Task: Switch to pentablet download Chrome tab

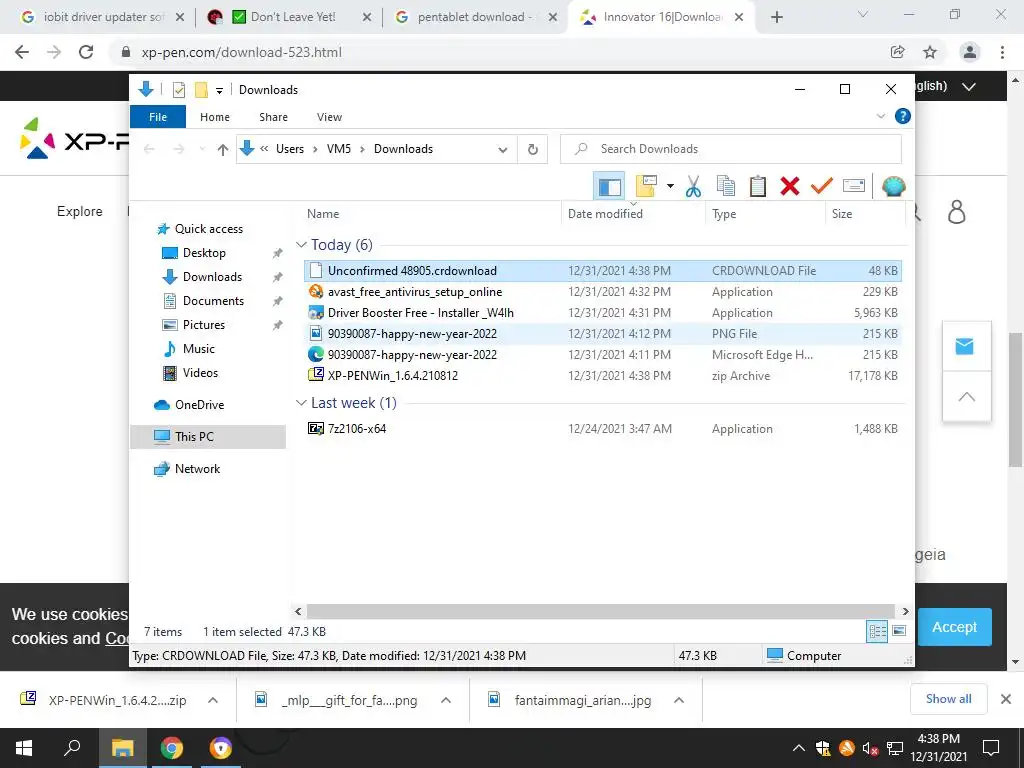Action: click(x=477, y=17)
